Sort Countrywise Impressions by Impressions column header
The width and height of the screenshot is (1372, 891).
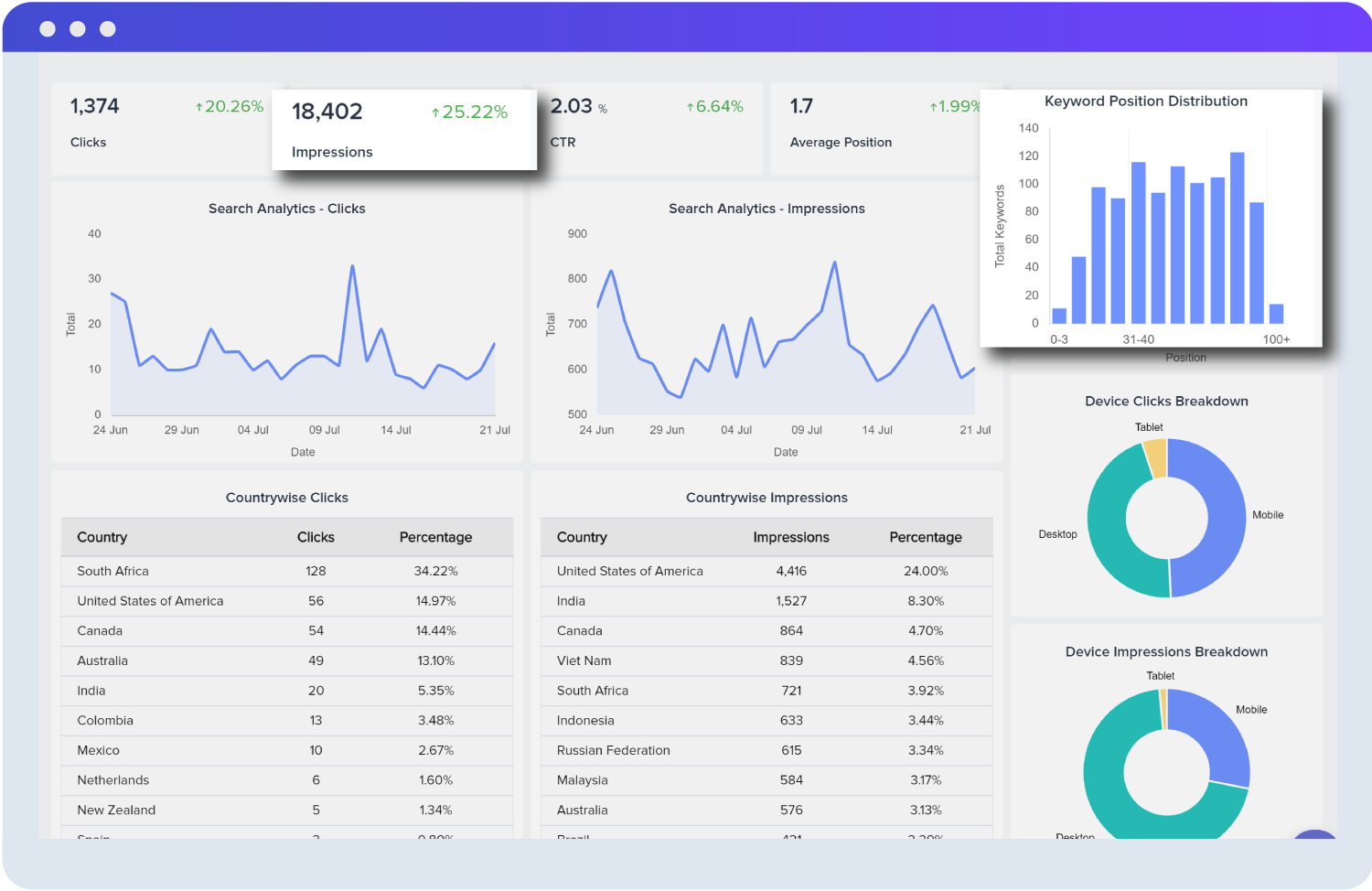790,538
